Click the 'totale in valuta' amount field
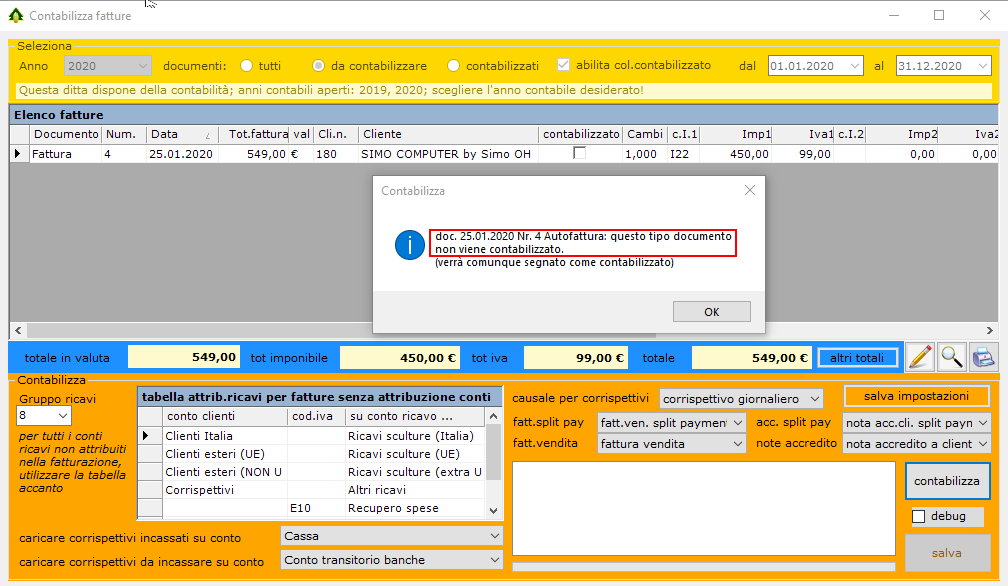Viewport: 1008px width, 586px height. pos(184,357)
